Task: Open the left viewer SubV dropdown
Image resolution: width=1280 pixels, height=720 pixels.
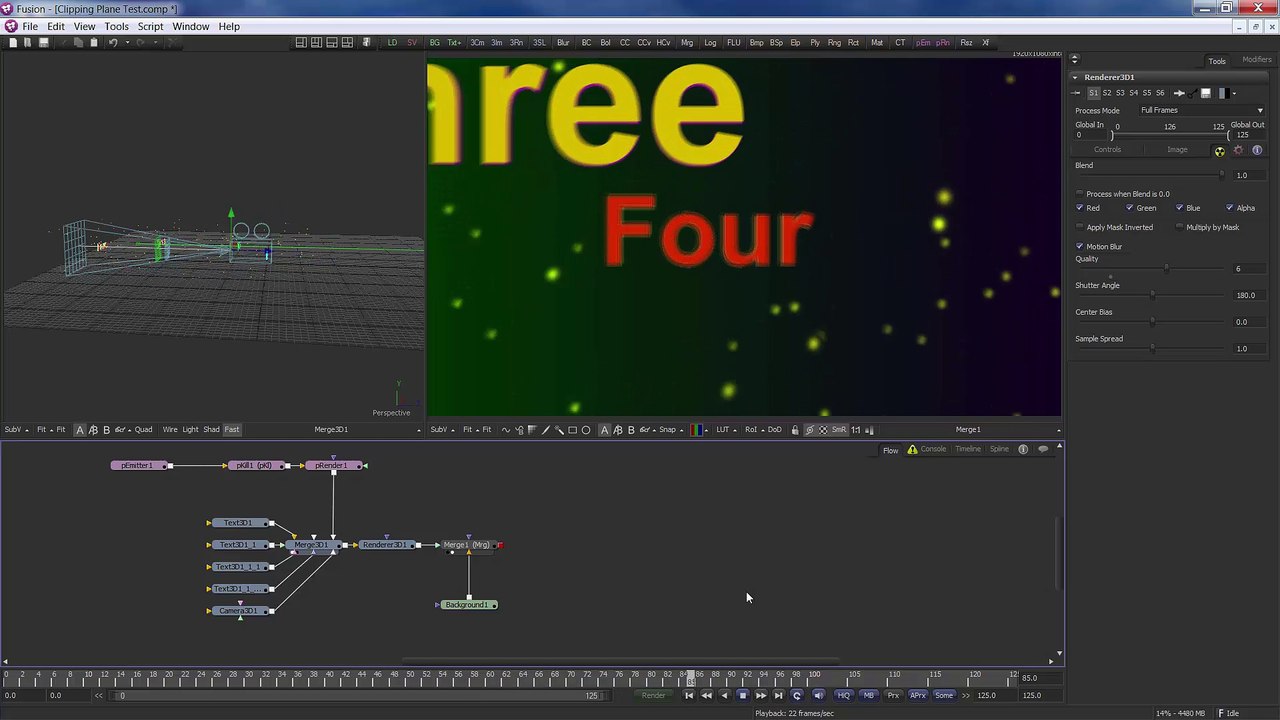Action: 15,430
